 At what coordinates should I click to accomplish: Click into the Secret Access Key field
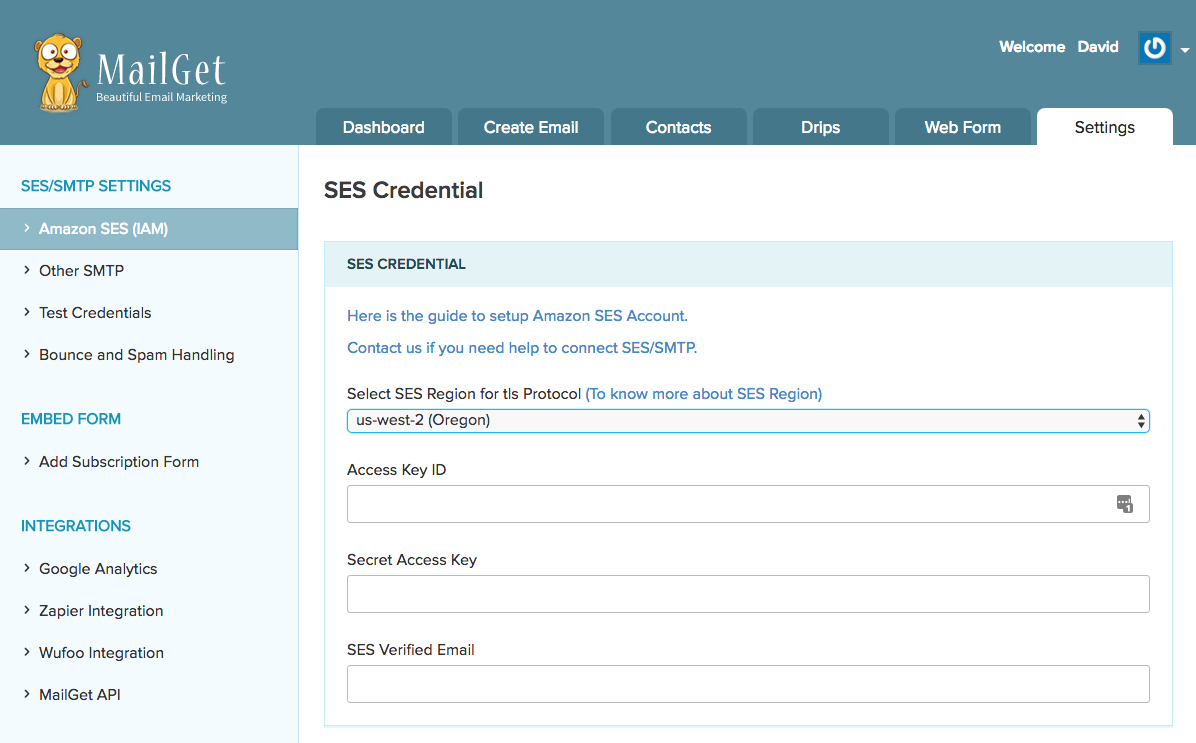(x=747, y=594)
